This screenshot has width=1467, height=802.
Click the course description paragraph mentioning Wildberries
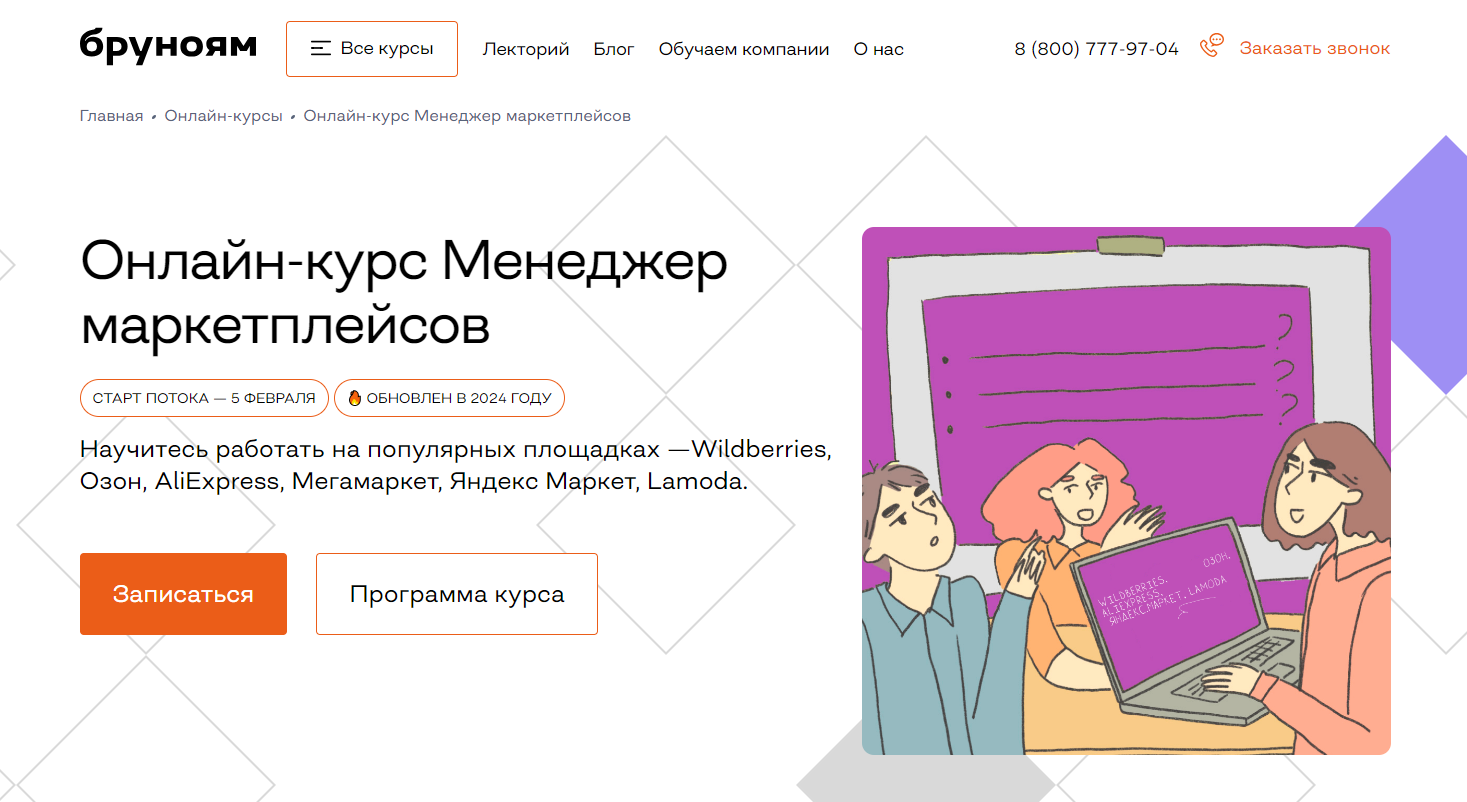click(456, 464)
